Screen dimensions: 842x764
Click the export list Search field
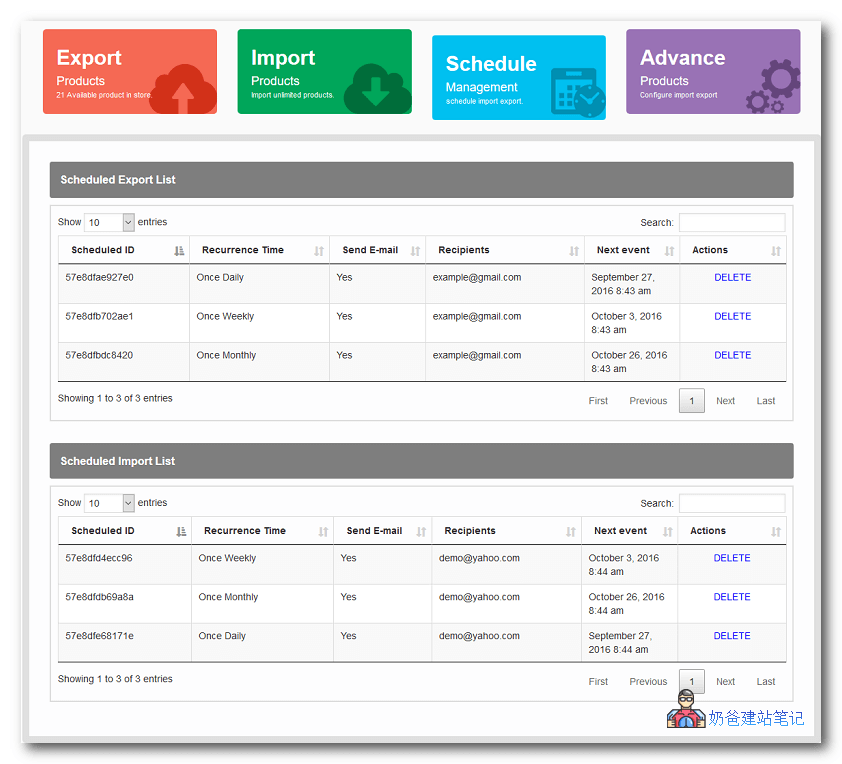(731, 223)
